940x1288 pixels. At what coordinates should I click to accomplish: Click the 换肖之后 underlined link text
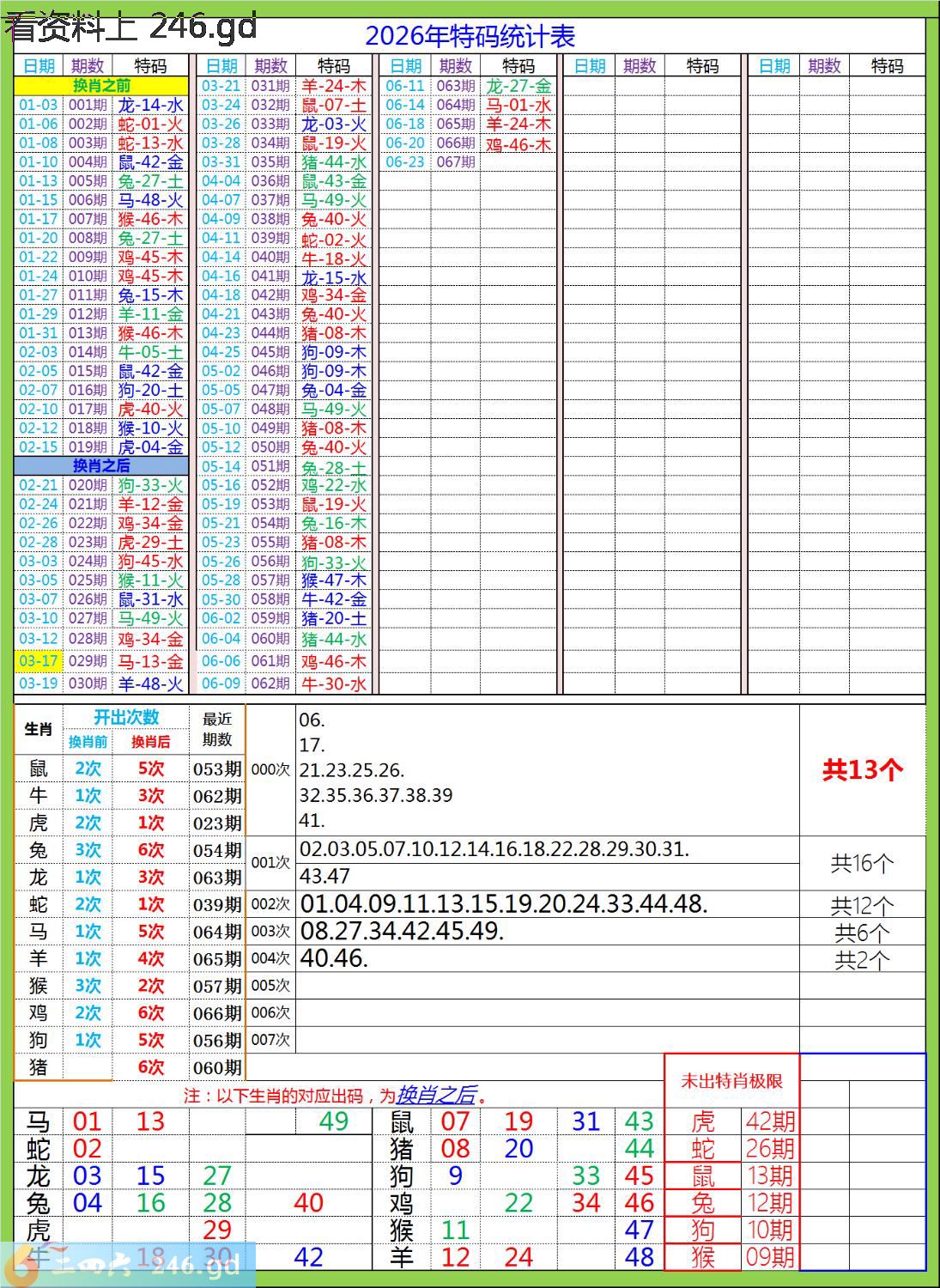click(x=436, y=1096)
